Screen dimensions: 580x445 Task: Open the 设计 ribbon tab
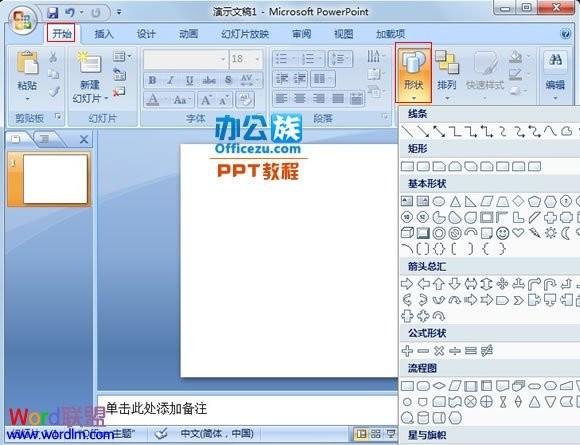[146, 34]
